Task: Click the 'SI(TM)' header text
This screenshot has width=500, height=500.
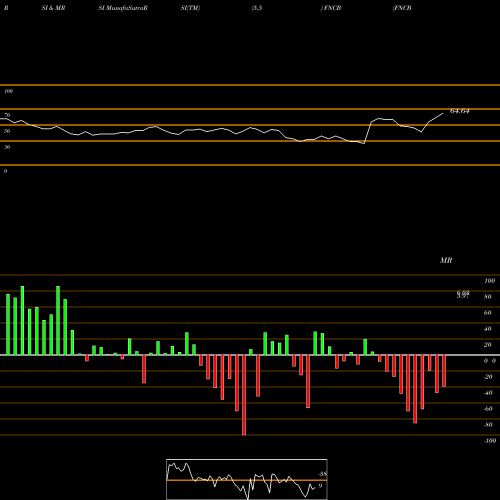Action: tap(190, 8)
